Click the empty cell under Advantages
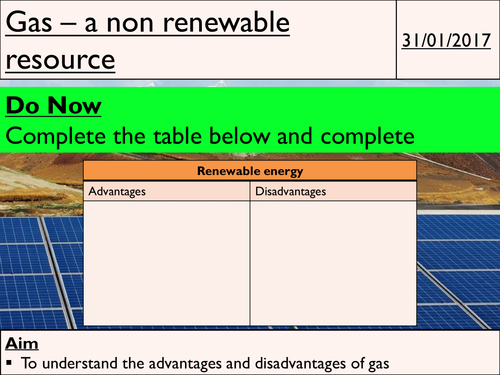 [x=167, y=263]
